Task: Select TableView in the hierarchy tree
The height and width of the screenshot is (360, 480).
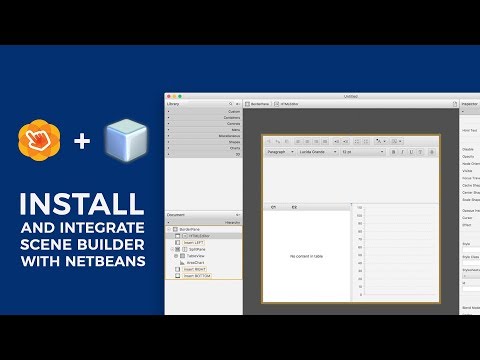Action: [195, 256]
